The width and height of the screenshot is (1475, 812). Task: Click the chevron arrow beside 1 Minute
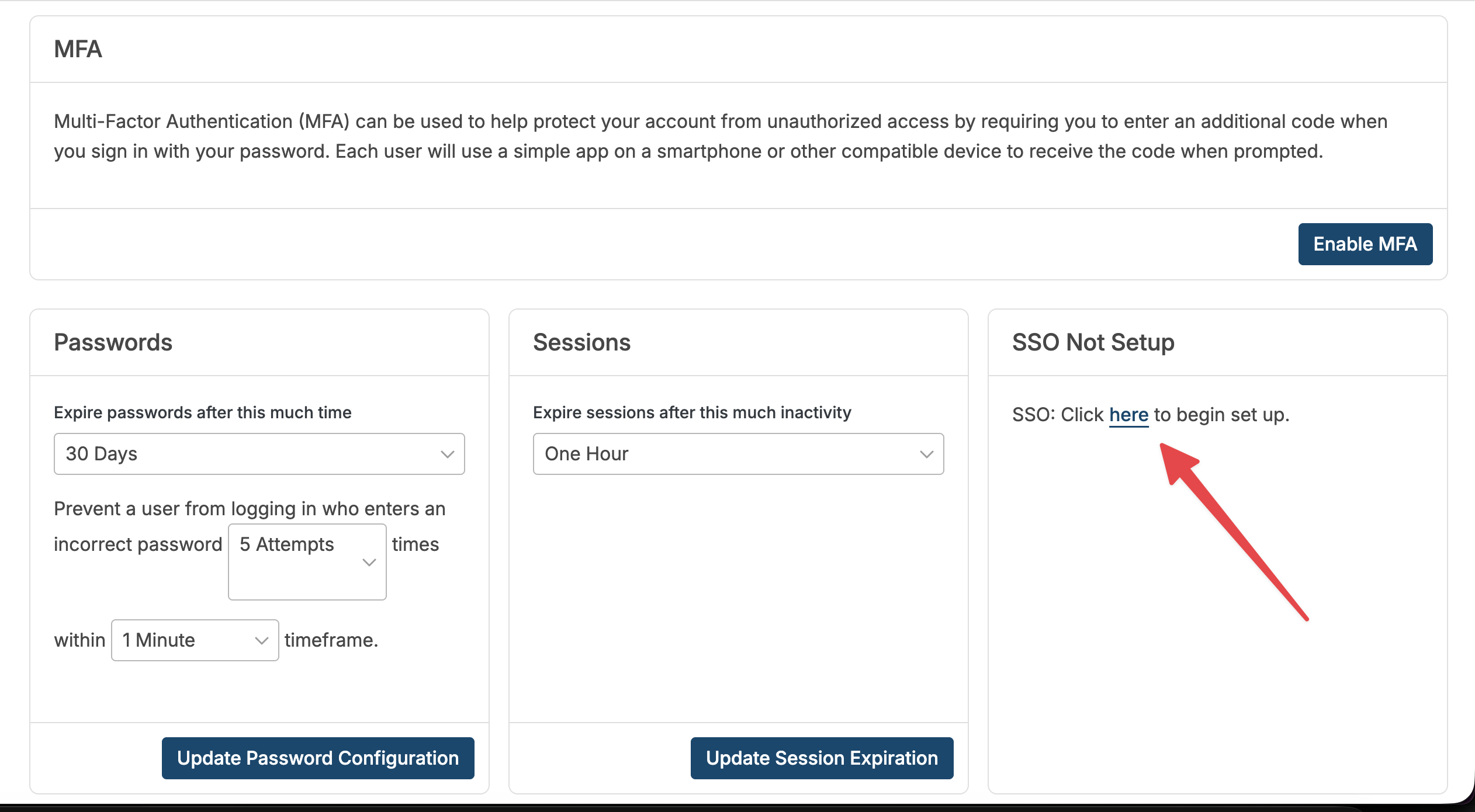(261, 641)
